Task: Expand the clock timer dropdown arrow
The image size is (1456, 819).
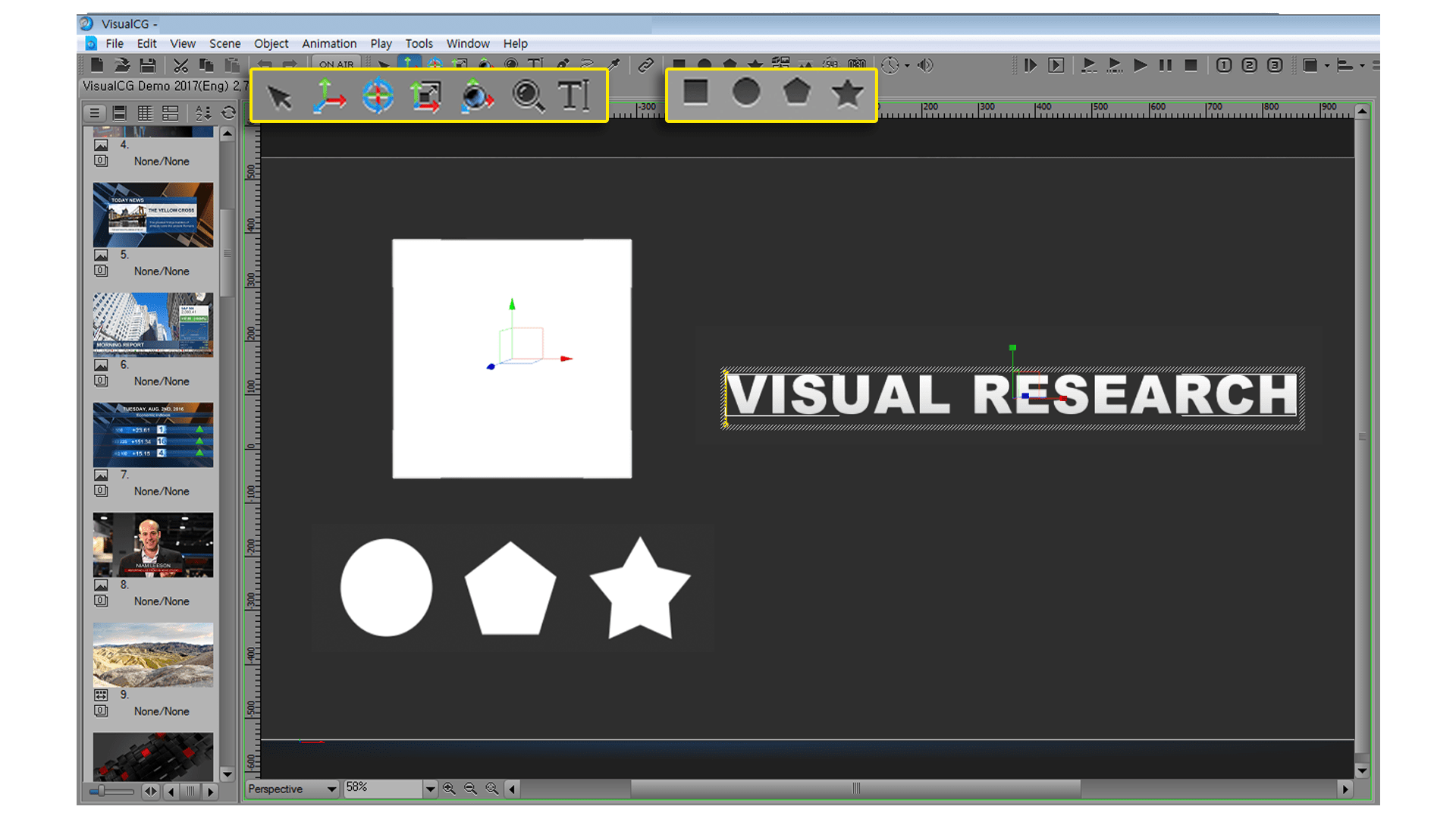Action: [907, 65]
